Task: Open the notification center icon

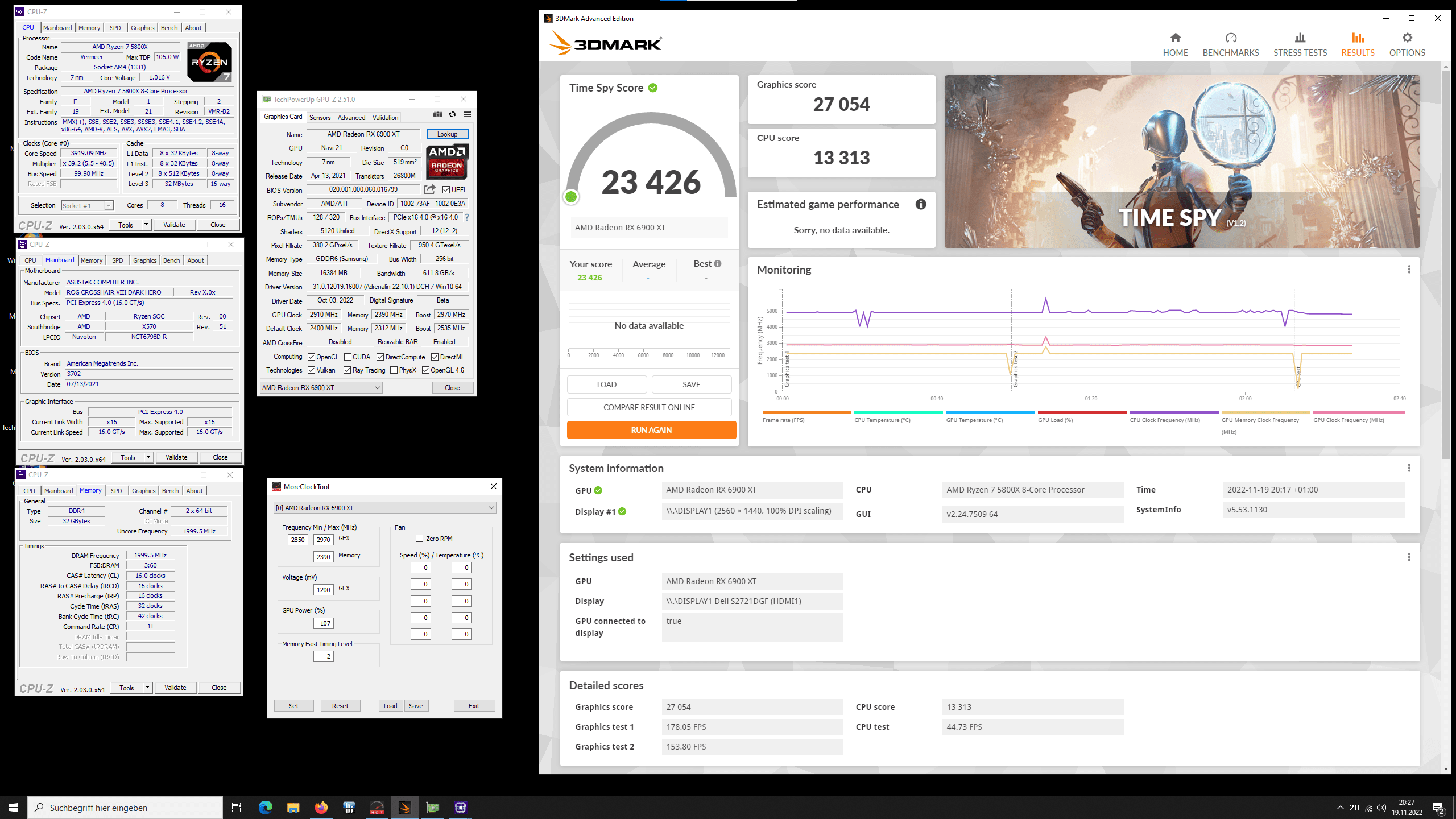Action: pos(1438,808)
